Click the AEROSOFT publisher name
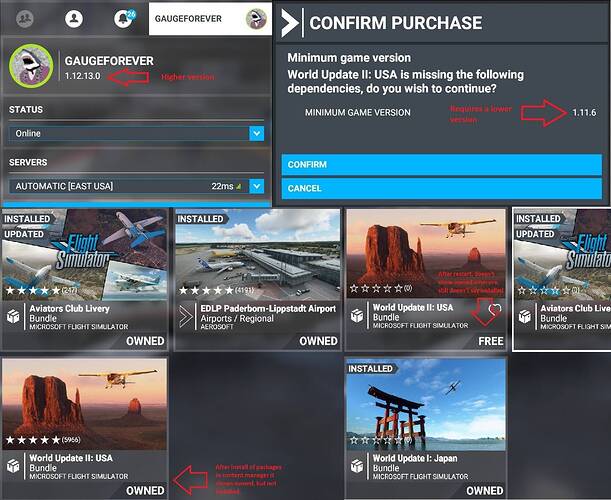The image size is (611, 500). [217, 327]
